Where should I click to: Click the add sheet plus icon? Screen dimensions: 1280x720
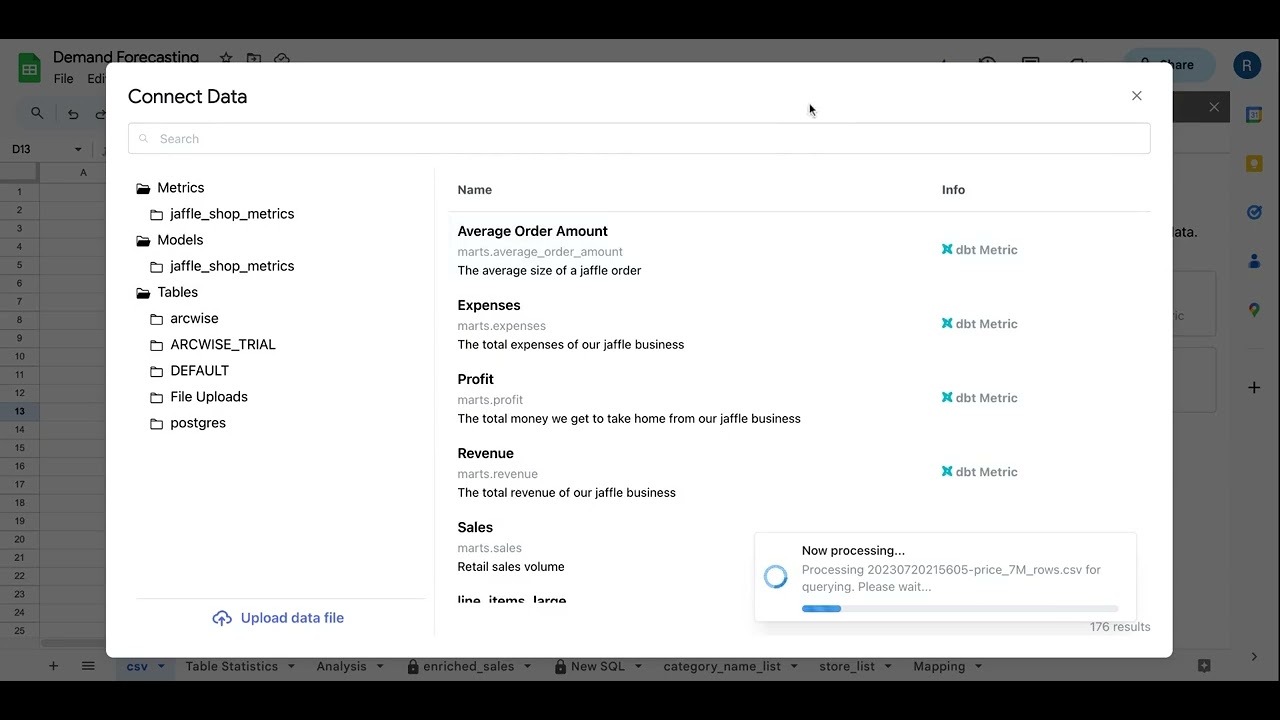(54, 666)
